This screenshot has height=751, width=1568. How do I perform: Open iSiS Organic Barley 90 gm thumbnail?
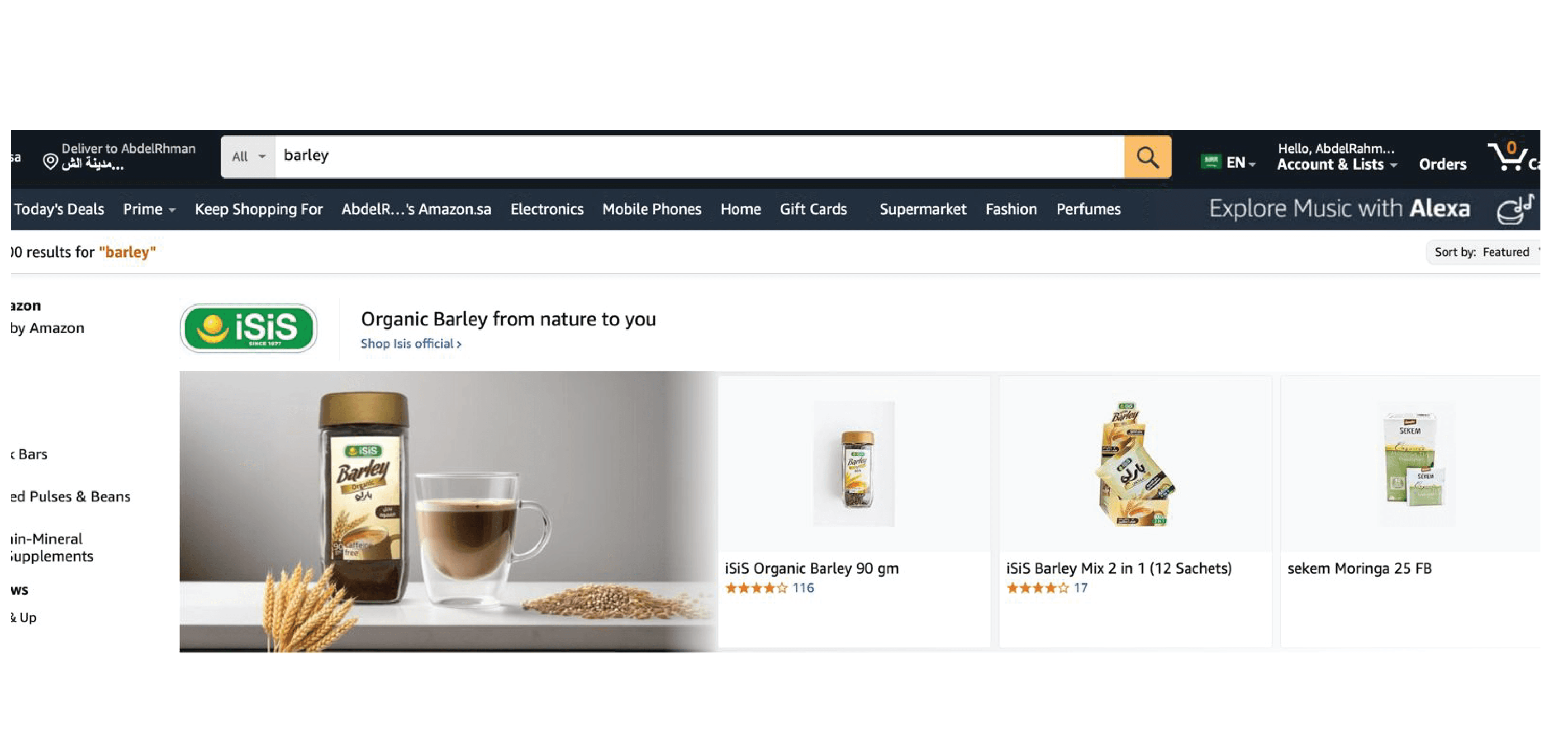[854, 464]
